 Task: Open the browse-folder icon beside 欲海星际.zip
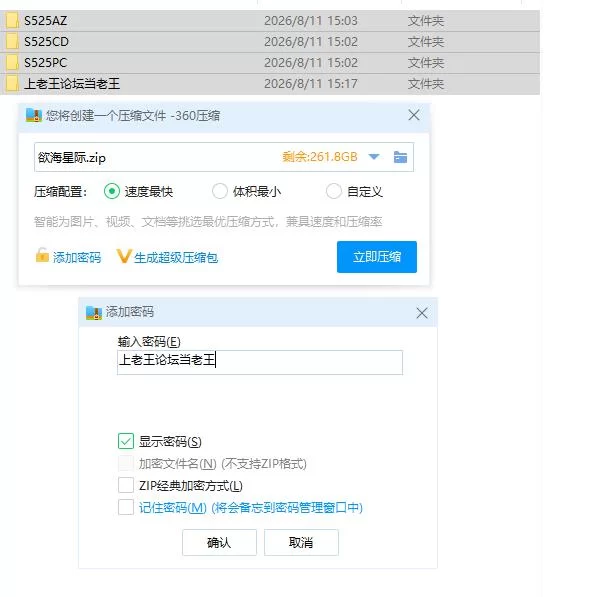tap(400, 157)
